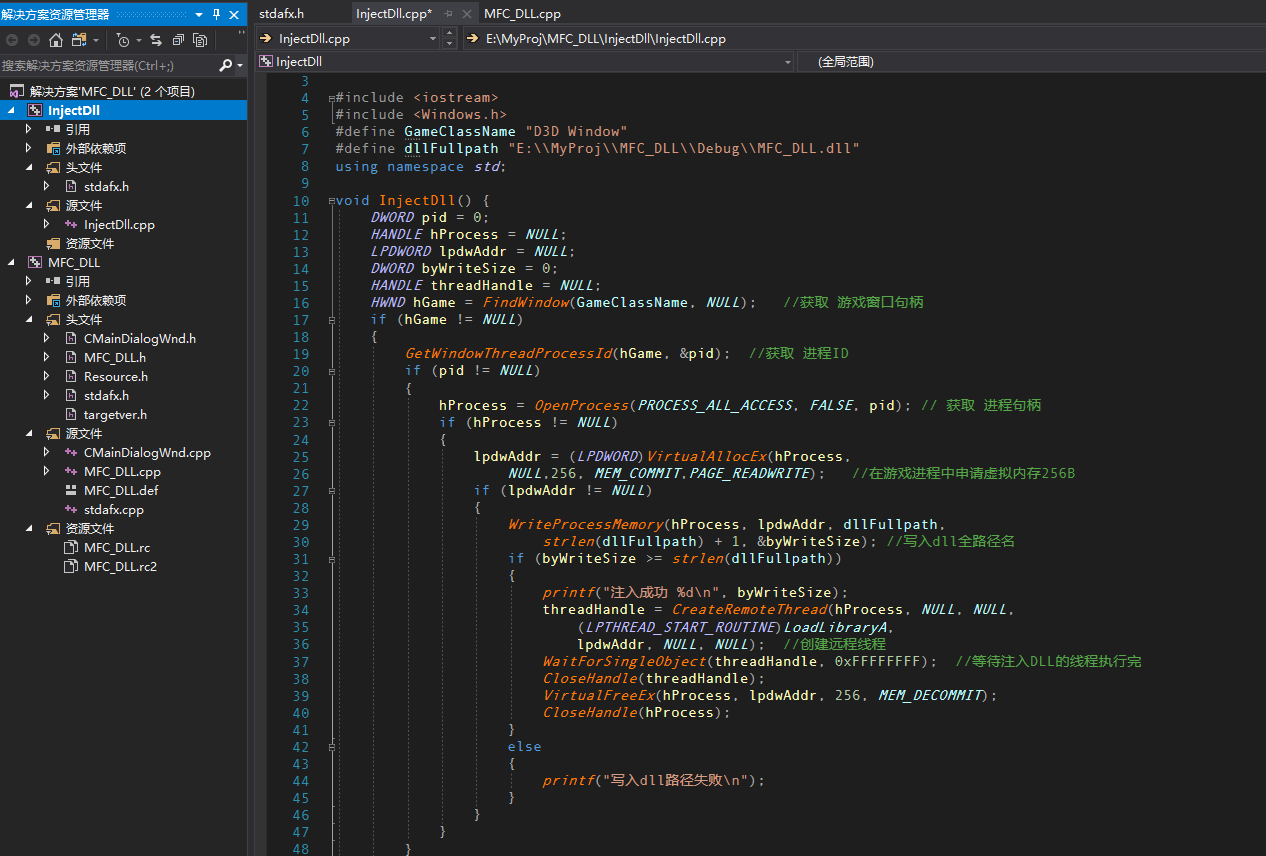Collapse 资源文件 folder under MFC_DLL project

click(x=29, y=528)
